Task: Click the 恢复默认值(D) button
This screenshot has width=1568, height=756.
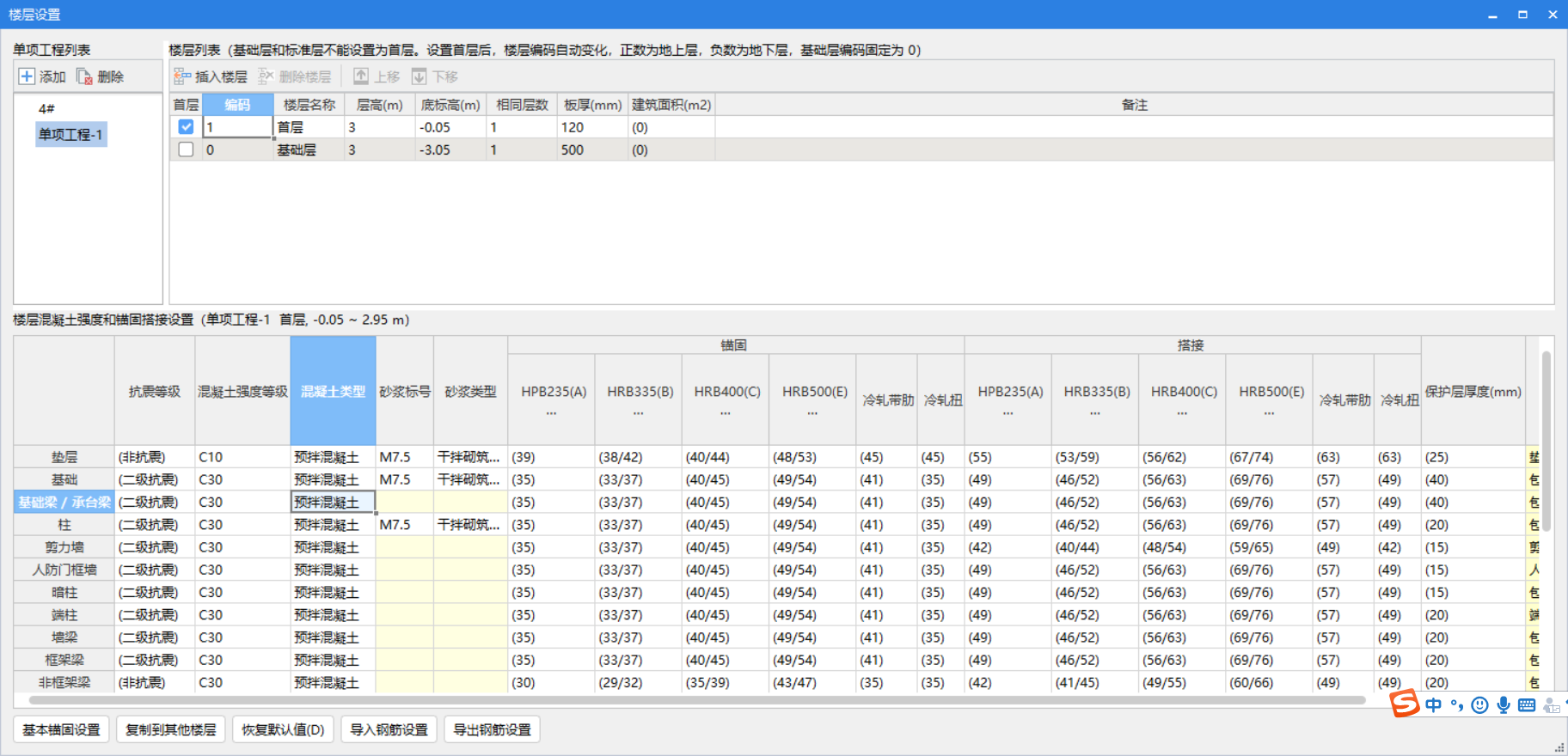Action: pos(283,729)
